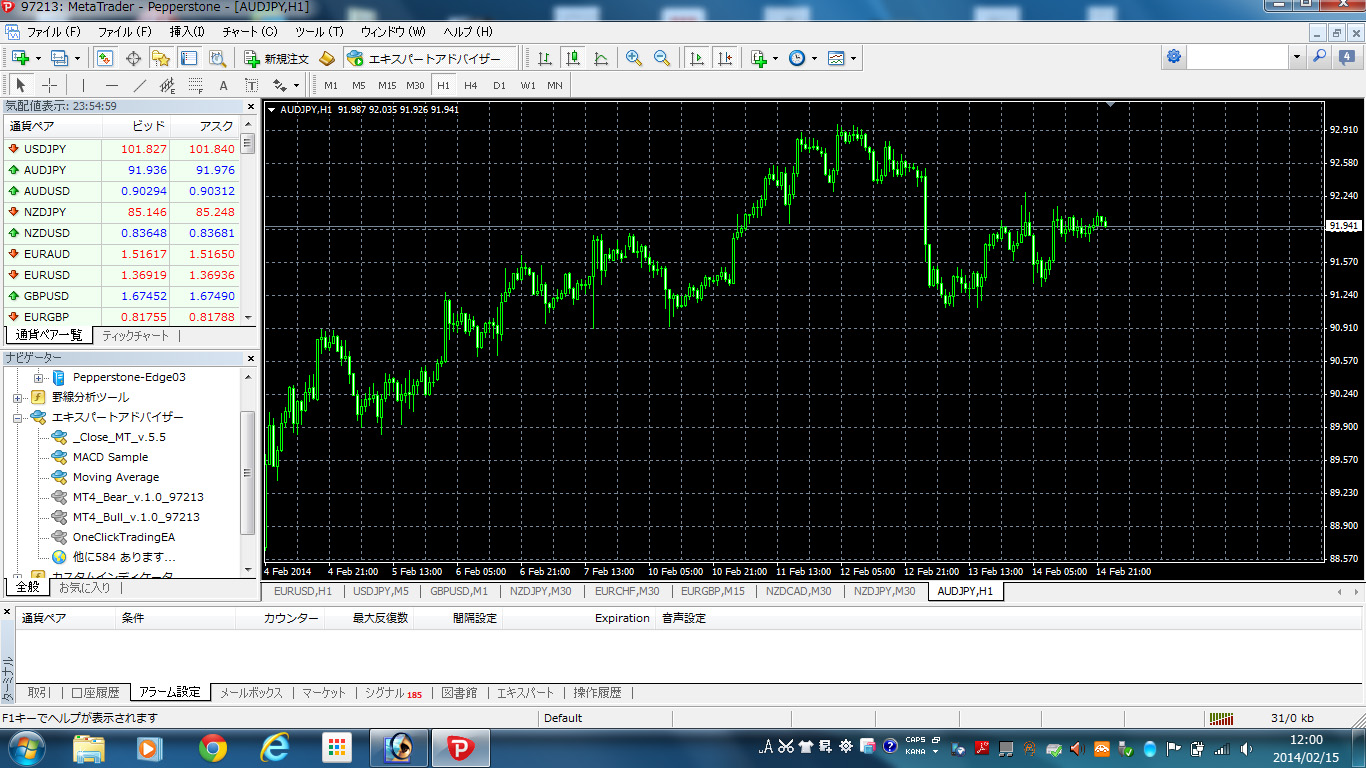Click the blue gear icon near search
The width and height of the screenshot is (1366, 768).
pos(1173,57)
